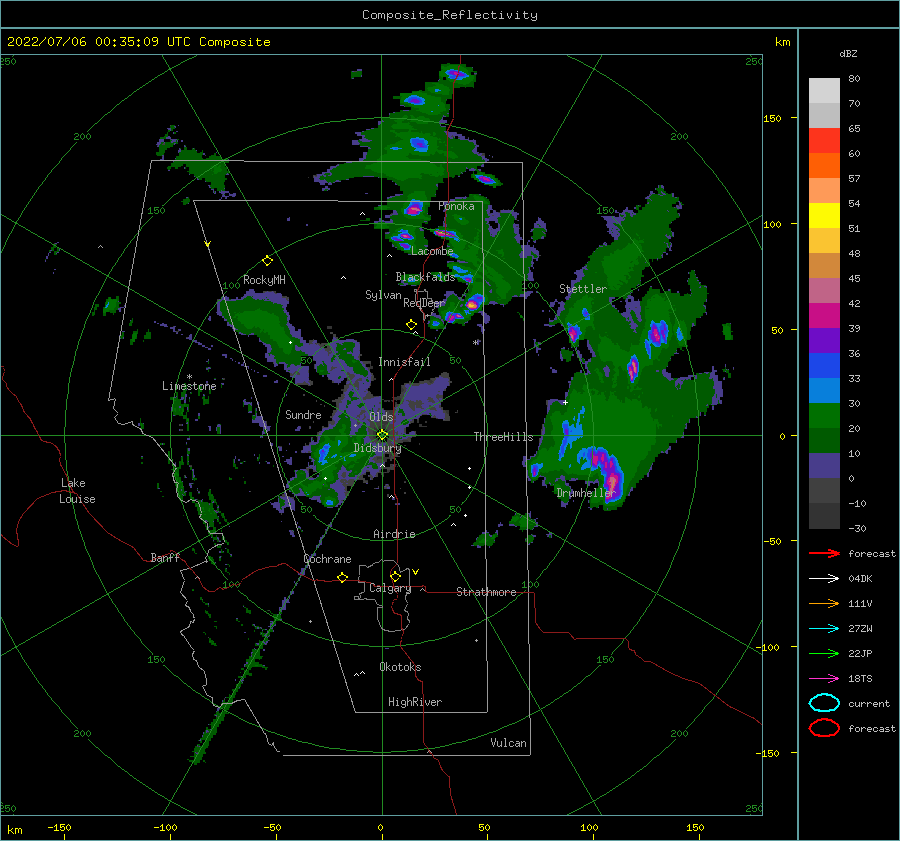The height and width of the screenshot is (841, 900).
Task: Select the dark gray -30 dBZ swatch
Action: (824, 516)
